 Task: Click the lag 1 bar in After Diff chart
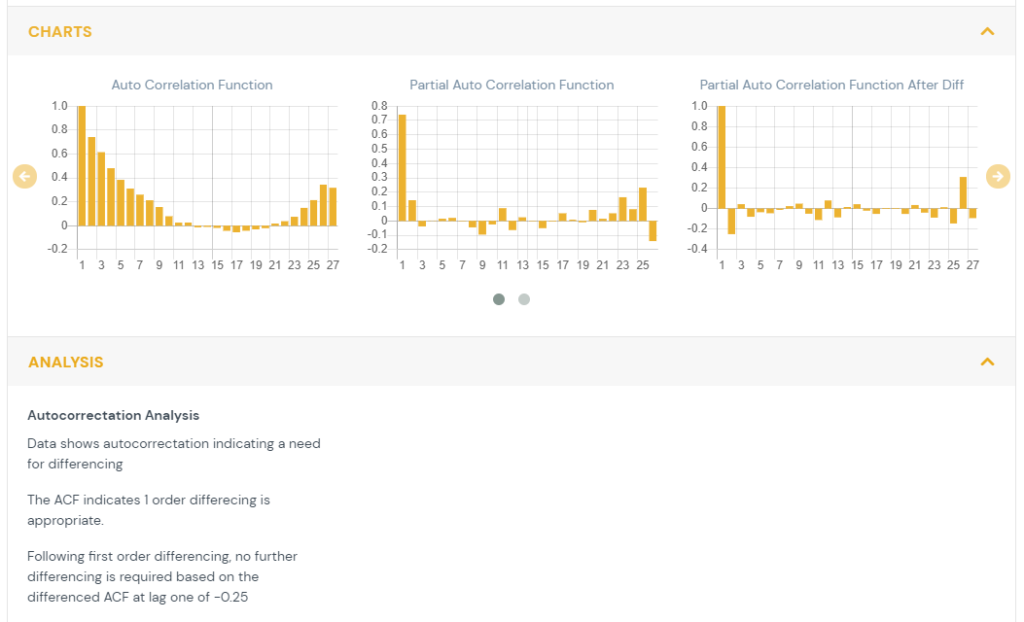point(721,157)
